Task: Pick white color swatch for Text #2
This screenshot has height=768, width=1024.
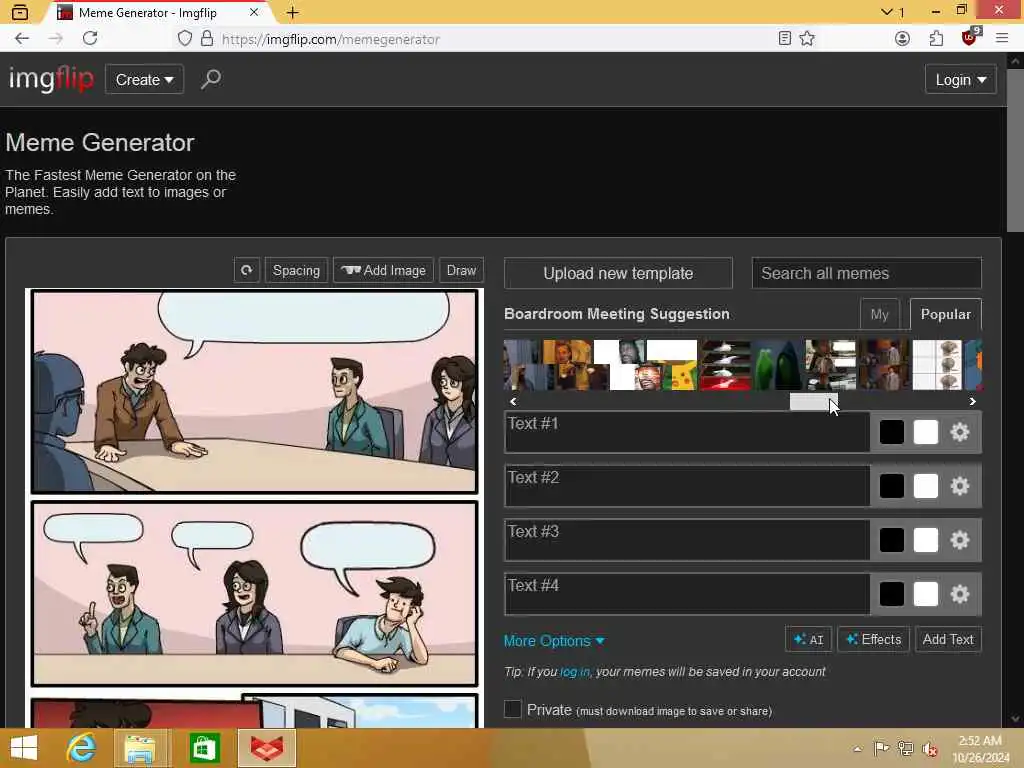Action: tap(925, 486)
